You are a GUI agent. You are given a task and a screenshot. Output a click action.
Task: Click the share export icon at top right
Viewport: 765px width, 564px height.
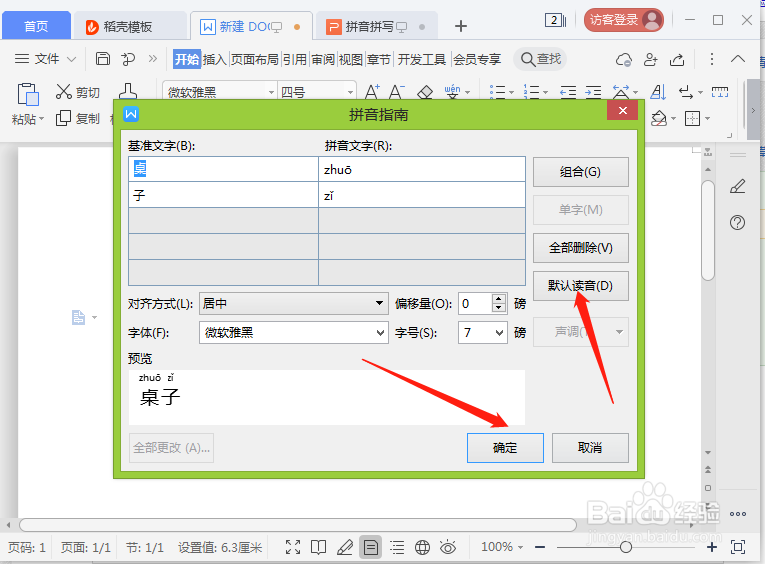[x=677, y=60]
